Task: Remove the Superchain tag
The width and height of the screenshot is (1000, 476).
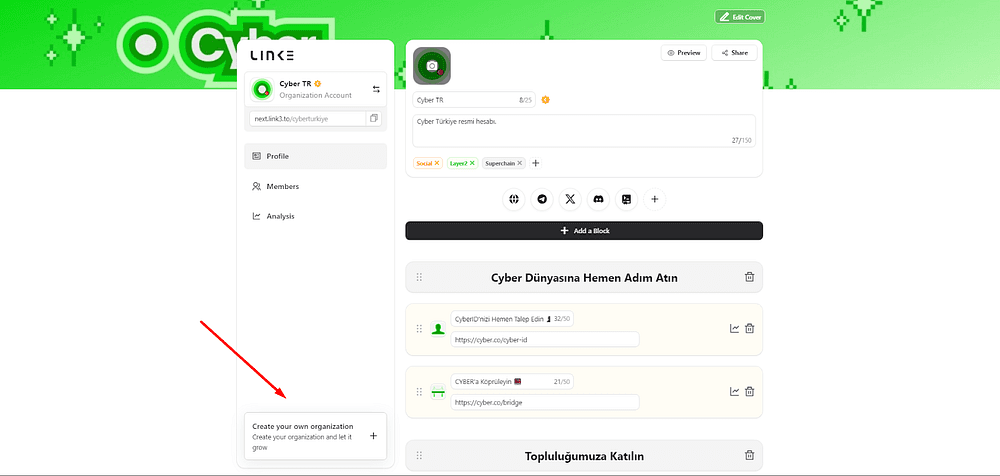Action: click(520, 163)
